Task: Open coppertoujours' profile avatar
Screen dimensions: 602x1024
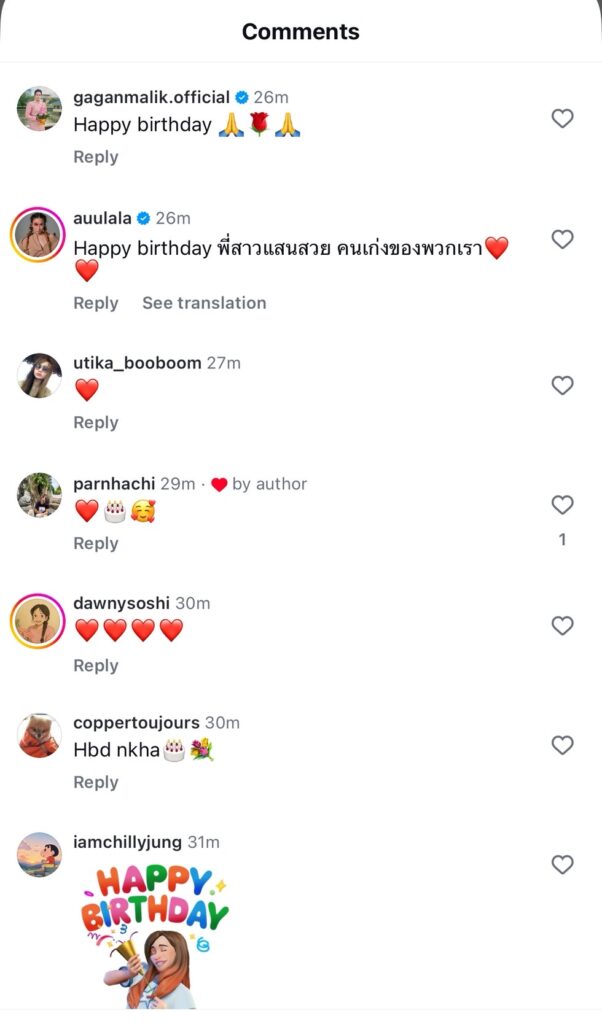Action: 40,735
